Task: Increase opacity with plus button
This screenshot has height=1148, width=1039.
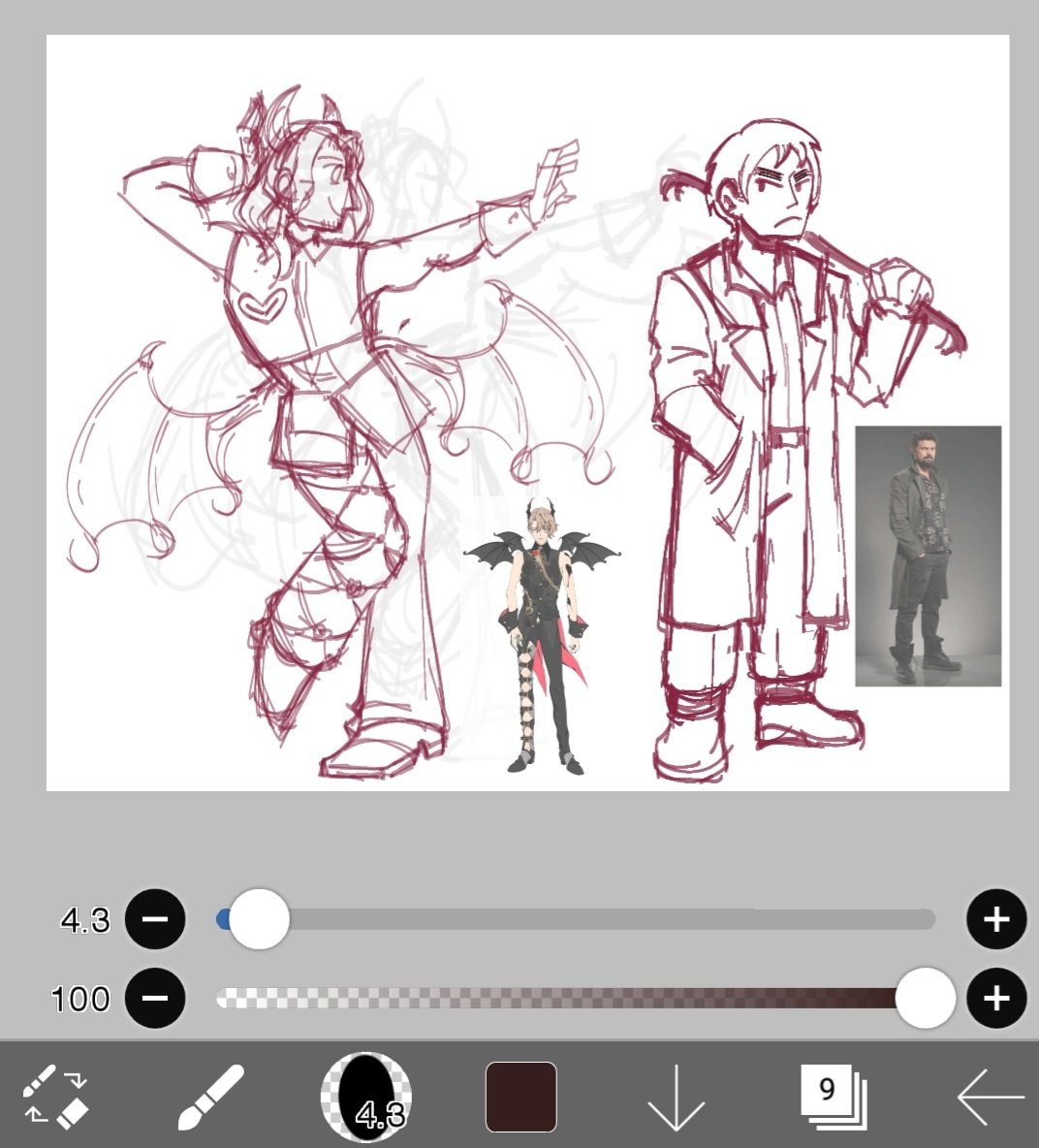Action: tap(996, 998)
